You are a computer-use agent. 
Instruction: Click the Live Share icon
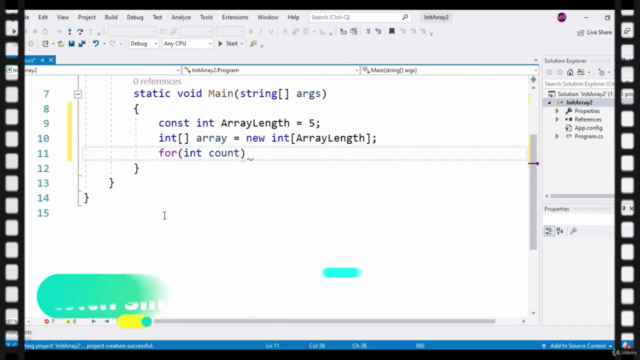pos(580,33)
